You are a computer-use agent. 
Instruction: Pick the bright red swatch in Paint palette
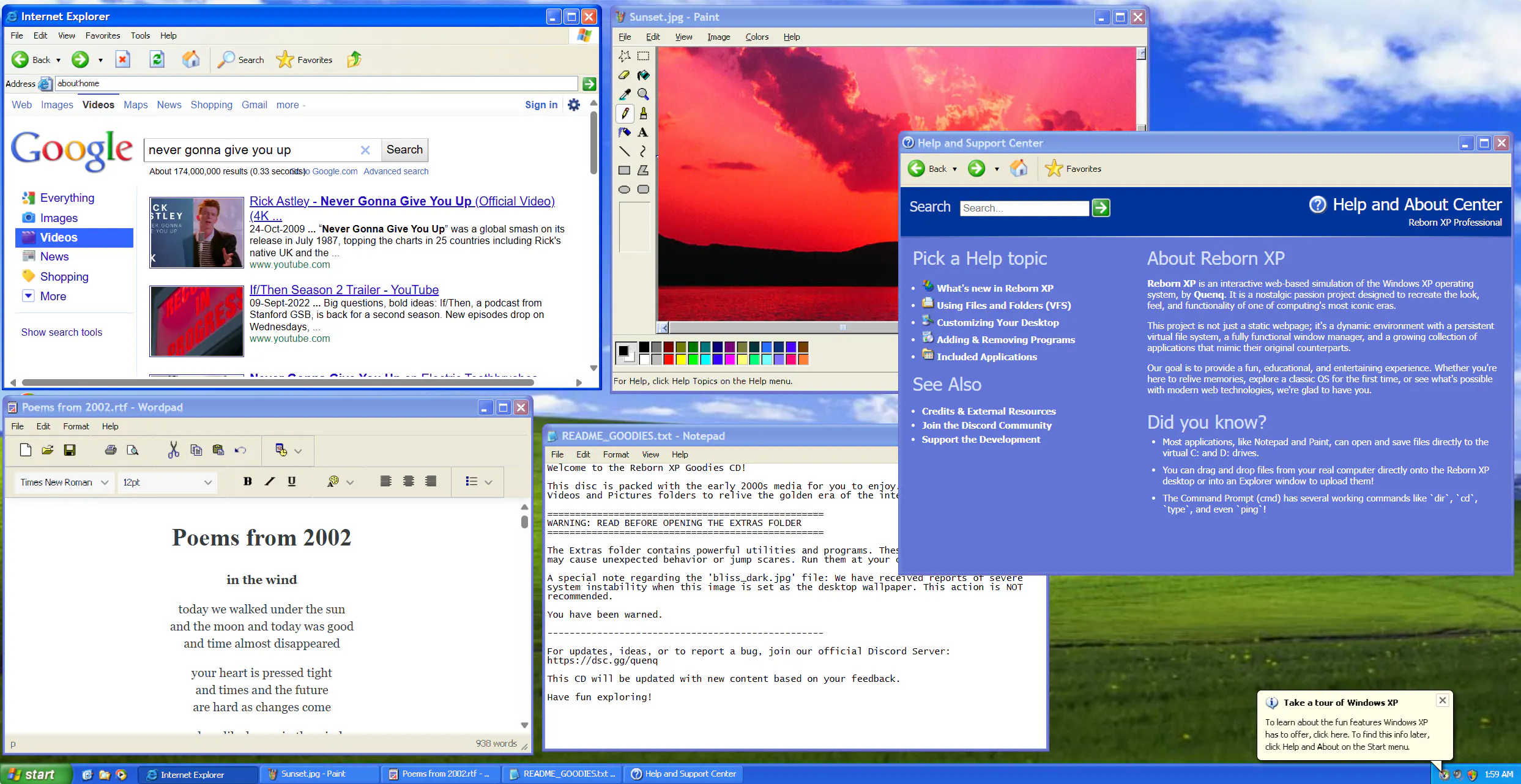[x=669, y=359]
